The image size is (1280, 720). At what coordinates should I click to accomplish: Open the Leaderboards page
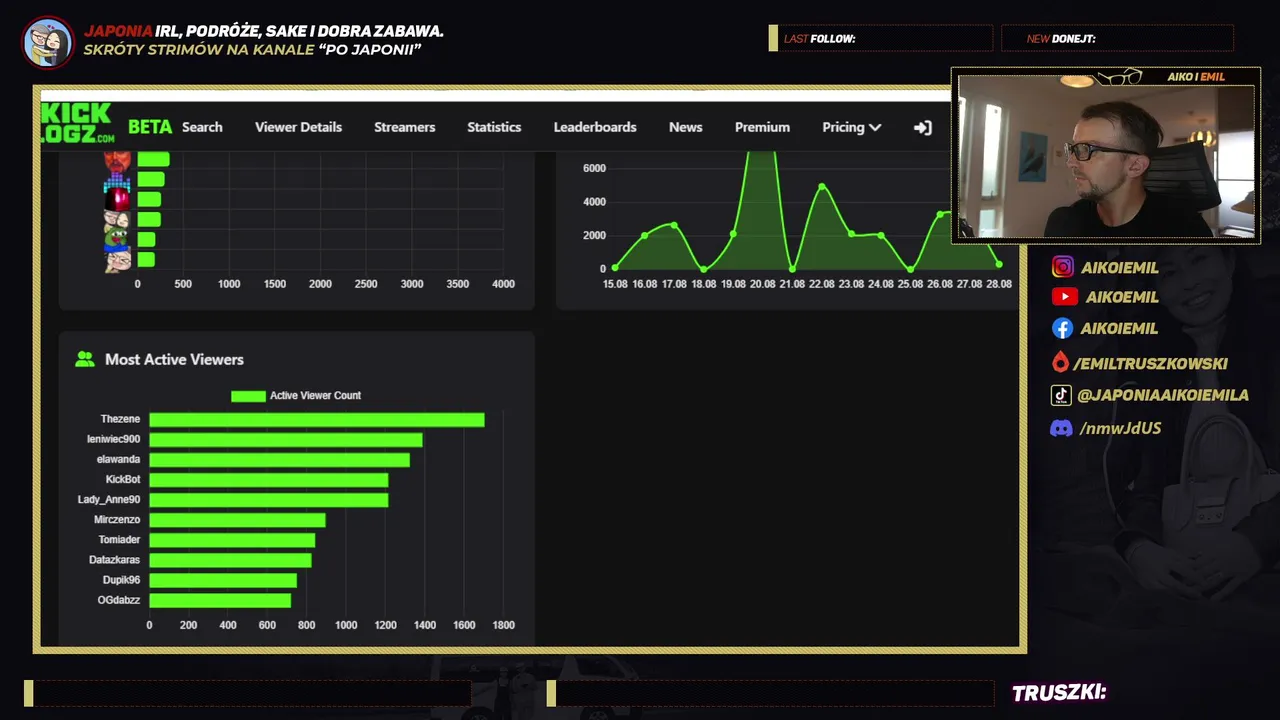click(x=595, y=127)
